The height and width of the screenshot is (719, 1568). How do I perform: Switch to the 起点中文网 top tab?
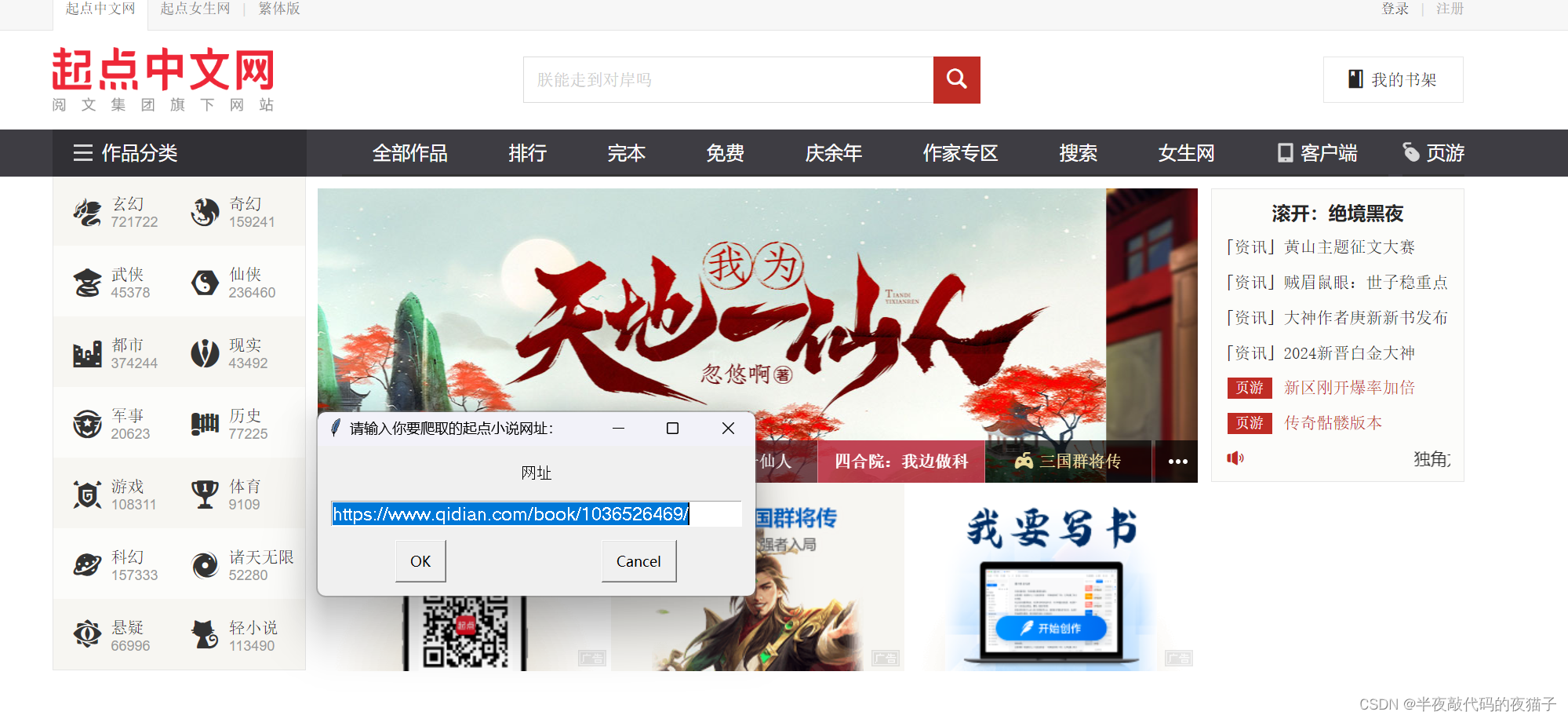[100, 9]
